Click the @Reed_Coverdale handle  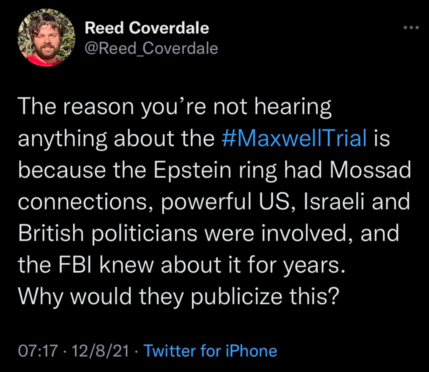click(x=151, y=49)
